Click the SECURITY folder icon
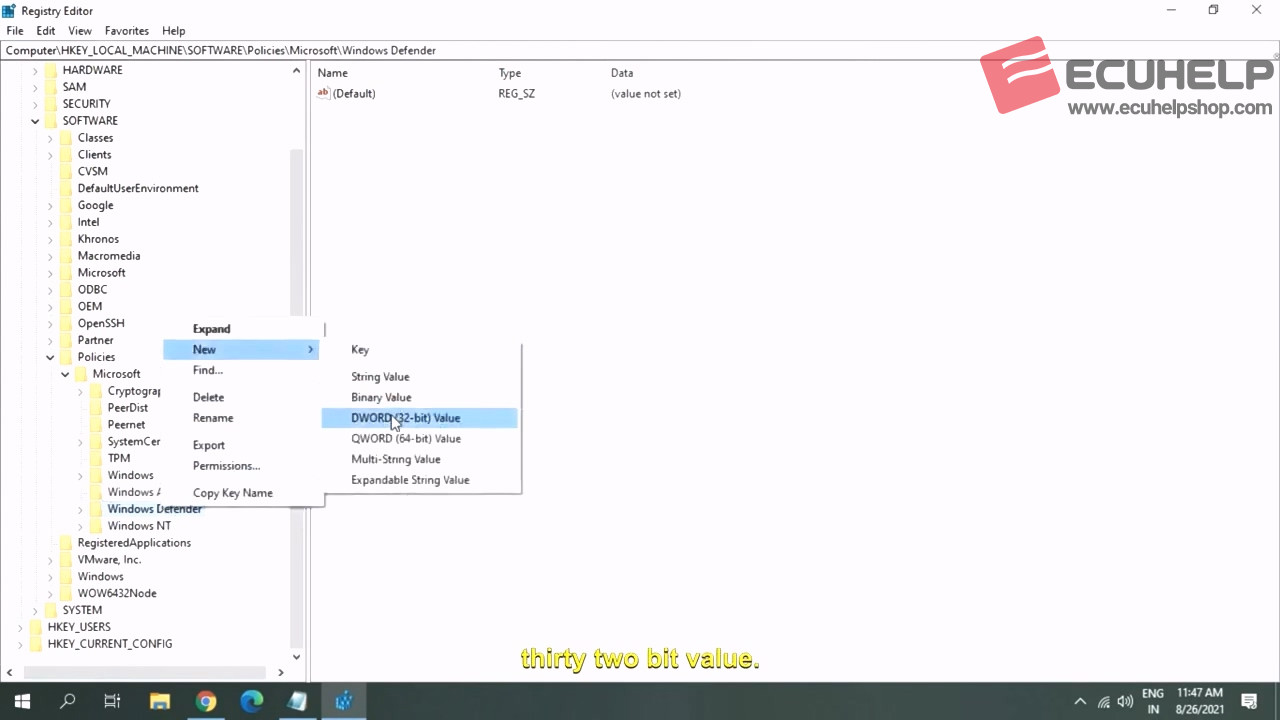Viewport: 1280px width, 720px height. pos(50,104)
